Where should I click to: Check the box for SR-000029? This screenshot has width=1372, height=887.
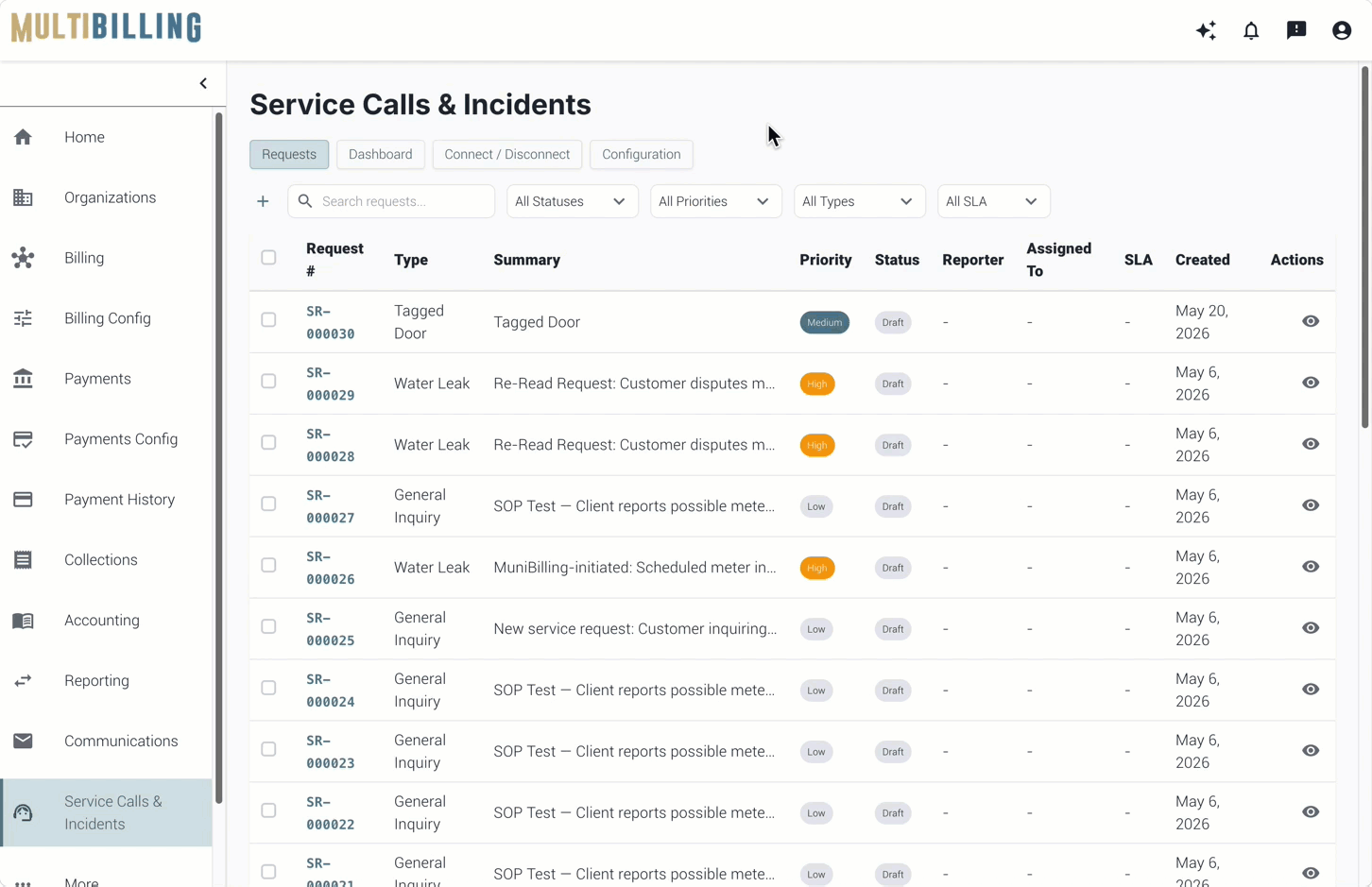point(268,381)
